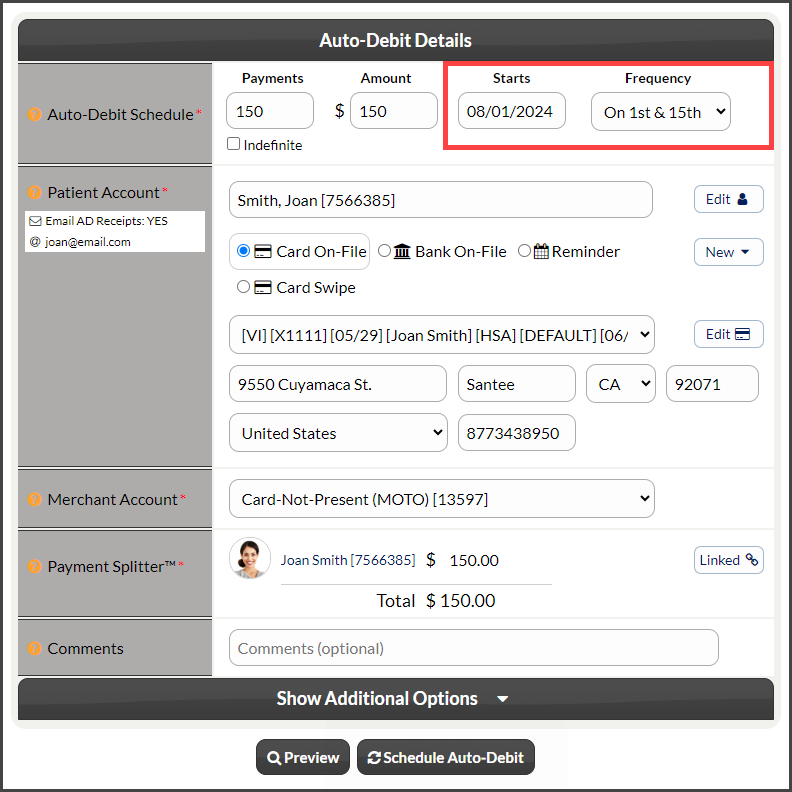The height and width of the screenshot is (792, 792).
Task: Click the street address field
Action: coord(337,384)
